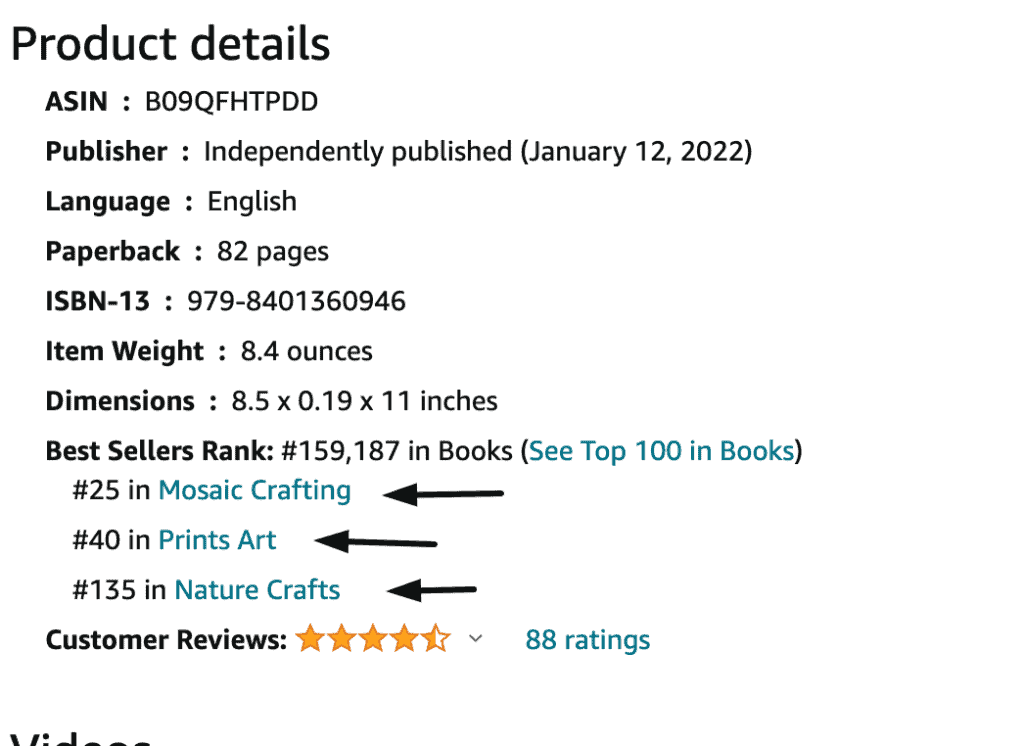Click the 82 pages paperback text
The width and height of the screenshot is (1024, 746).
(x=273, y=252)
